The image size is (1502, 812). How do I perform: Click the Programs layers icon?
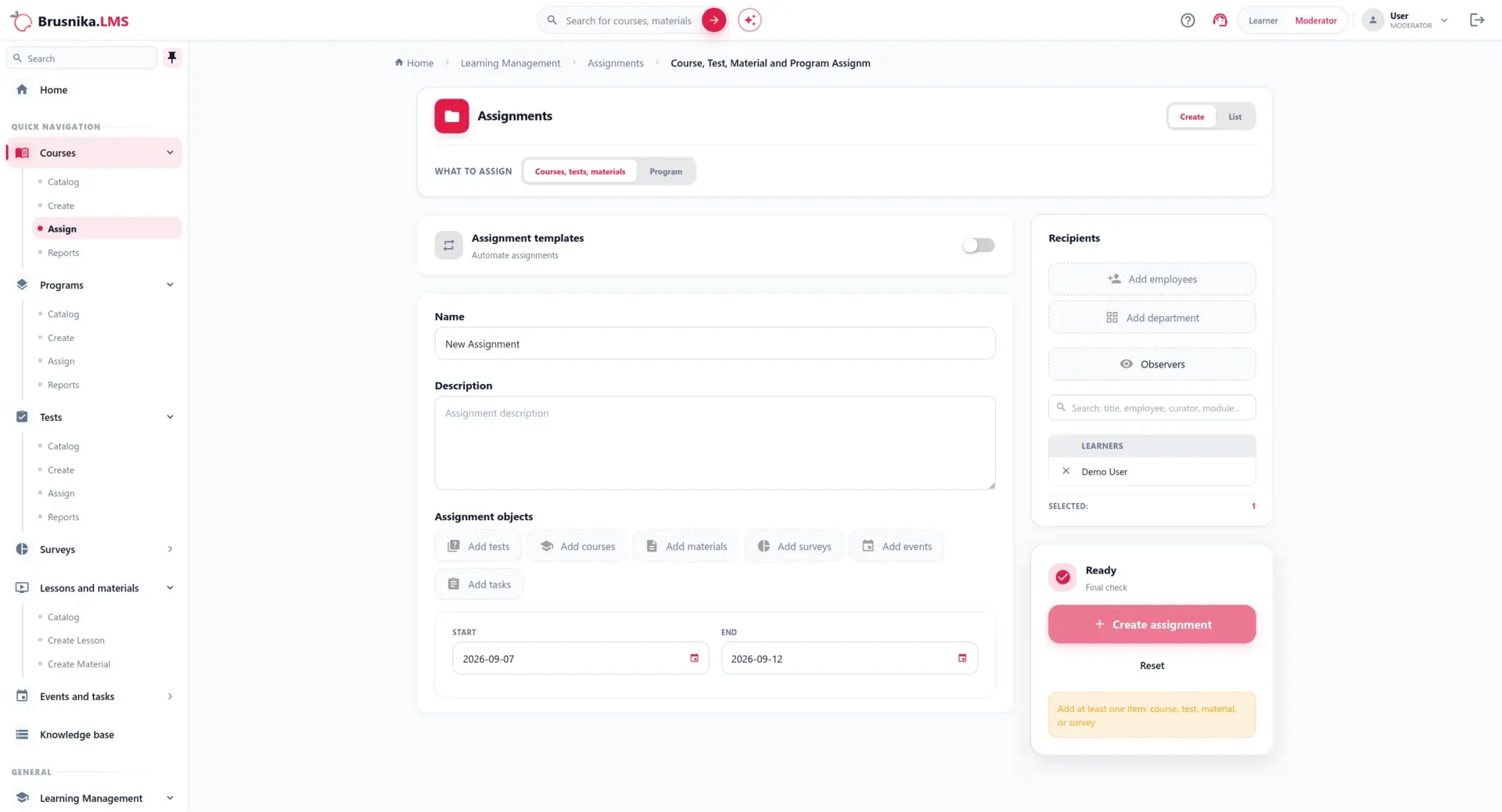click(22, 285)
